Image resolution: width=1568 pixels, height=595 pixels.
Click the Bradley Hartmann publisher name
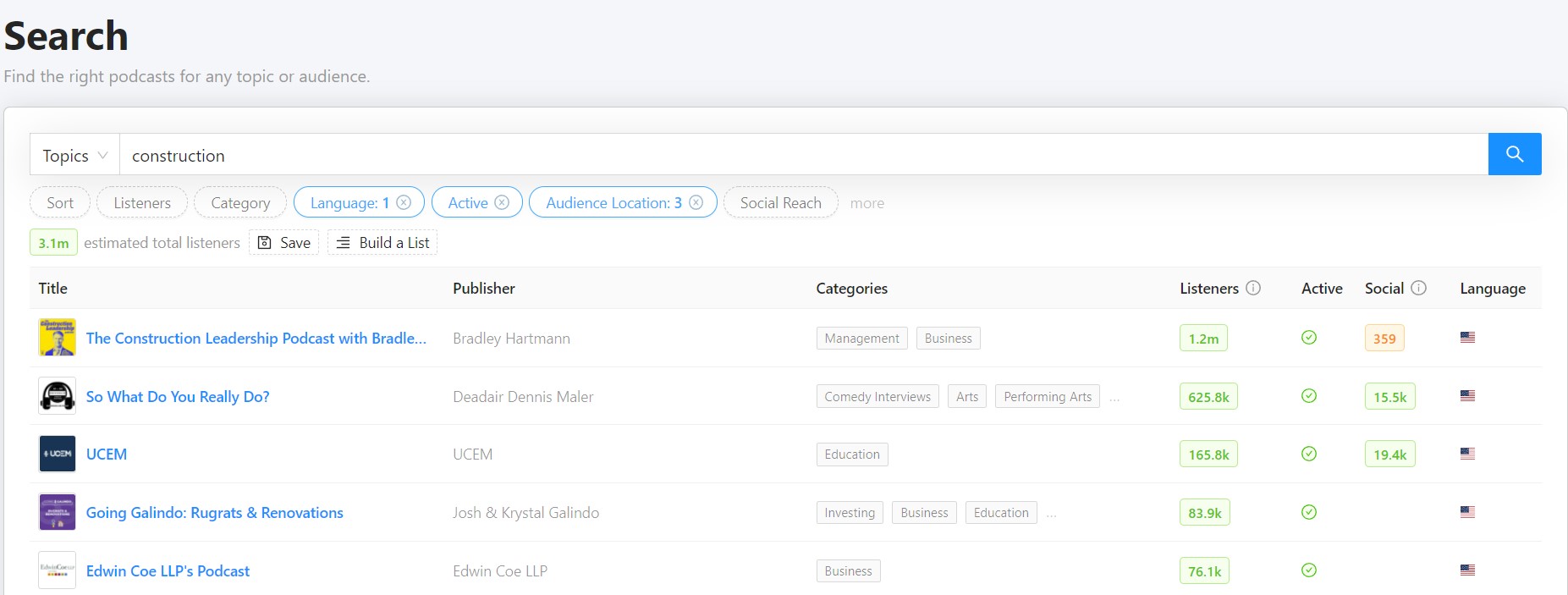point(511,339)
